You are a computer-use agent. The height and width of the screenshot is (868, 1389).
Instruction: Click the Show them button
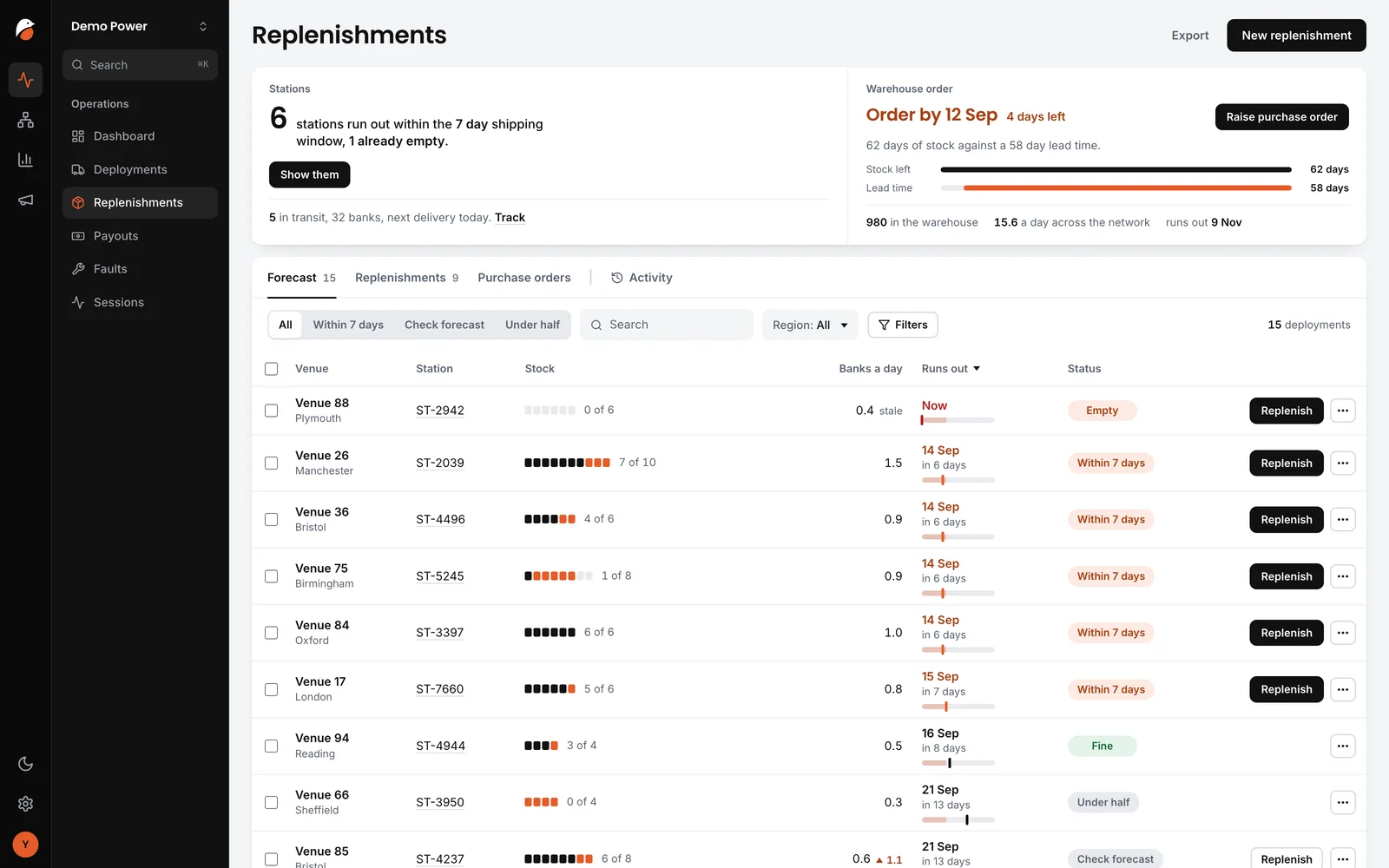click(x=309, y=174)
